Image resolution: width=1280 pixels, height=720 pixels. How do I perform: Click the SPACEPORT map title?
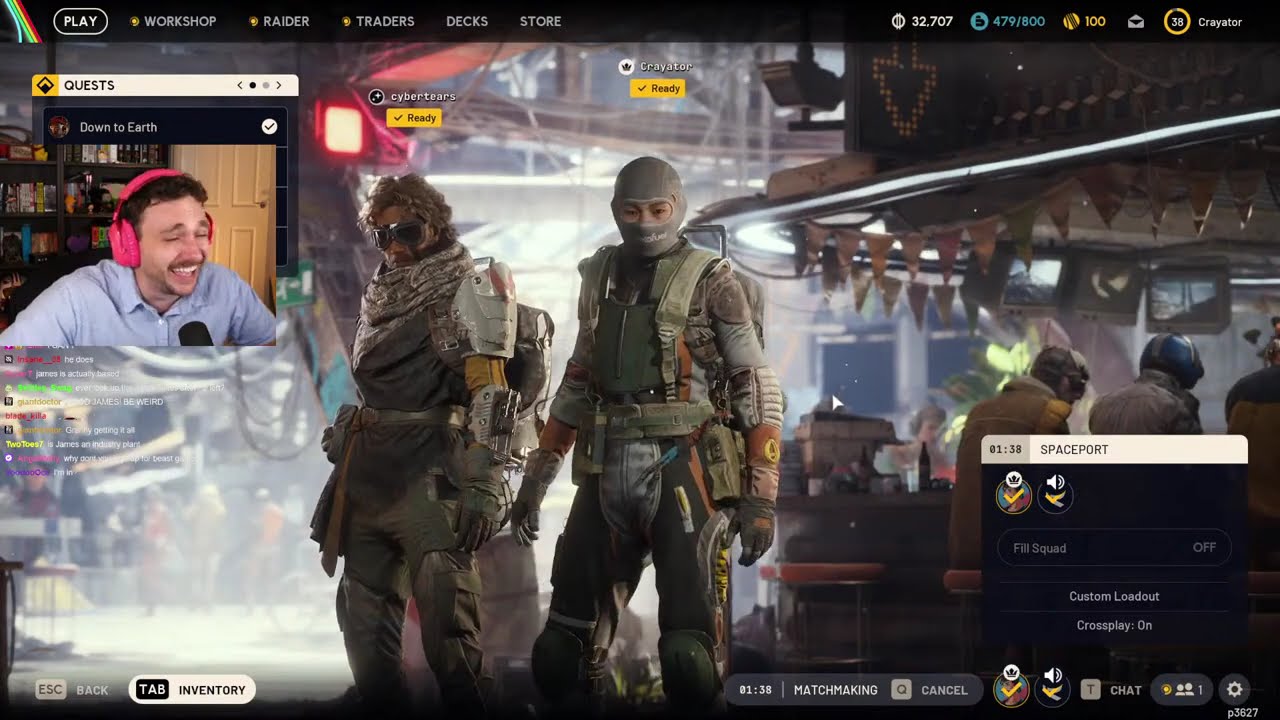[x=1074, y=449]
